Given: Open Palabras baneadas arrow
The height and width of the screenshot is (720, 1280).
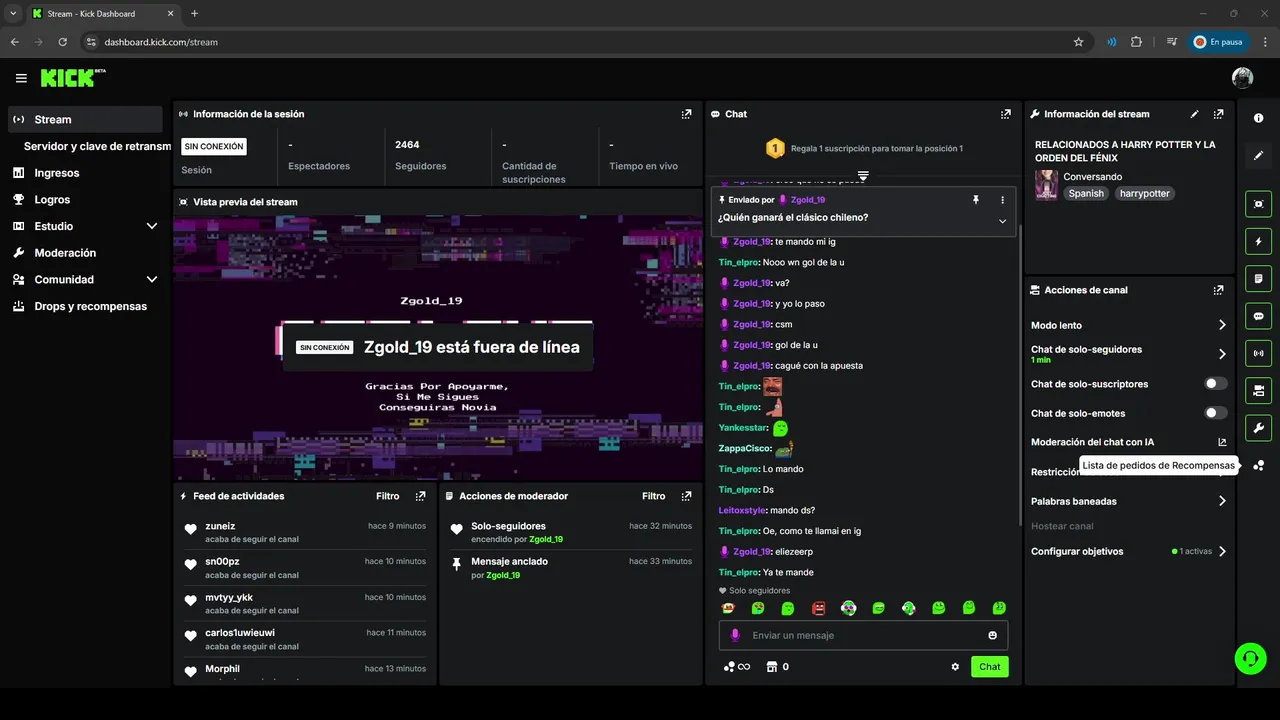Looking at the screenshot, I should [1222, 501].
